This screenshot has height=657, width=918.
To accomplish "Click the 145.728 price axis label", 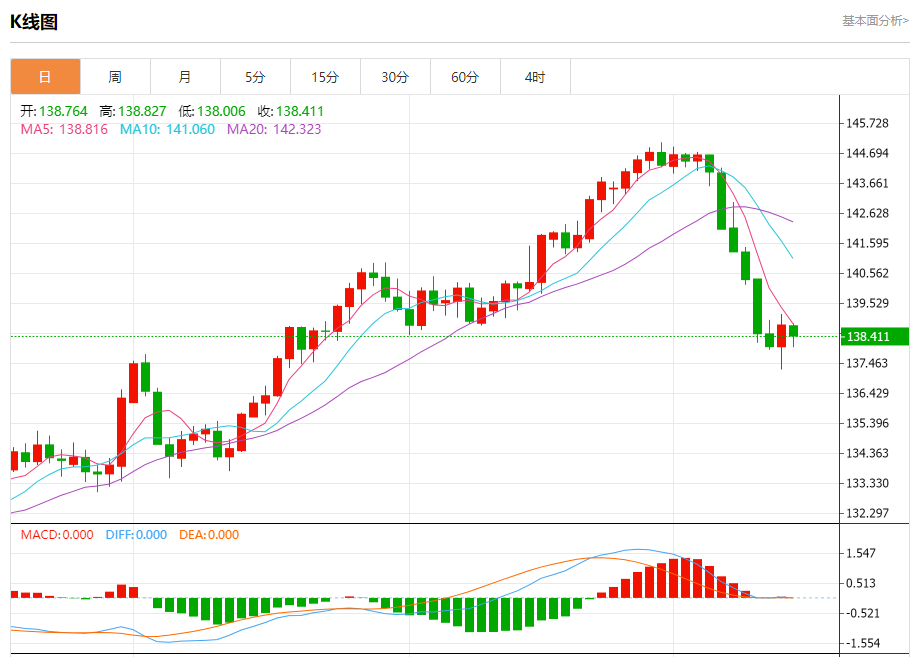I will click(867, 124).
